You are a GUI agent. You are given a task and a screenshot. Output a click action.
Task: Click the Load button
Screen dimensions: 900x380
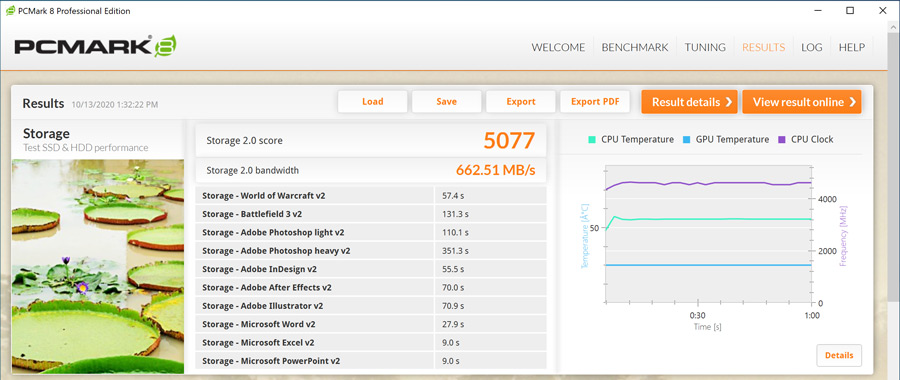pyautogui.click(x=373, y=102)
